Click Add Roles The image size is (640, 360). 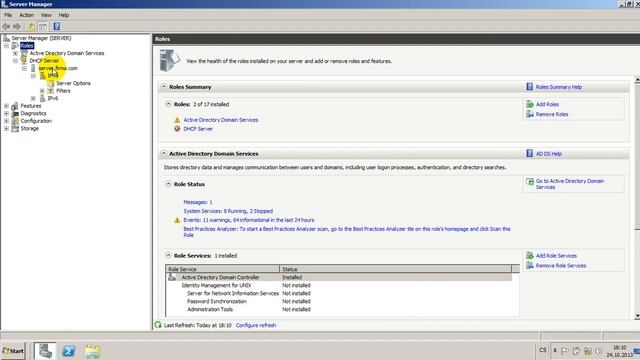coord(547,104)
